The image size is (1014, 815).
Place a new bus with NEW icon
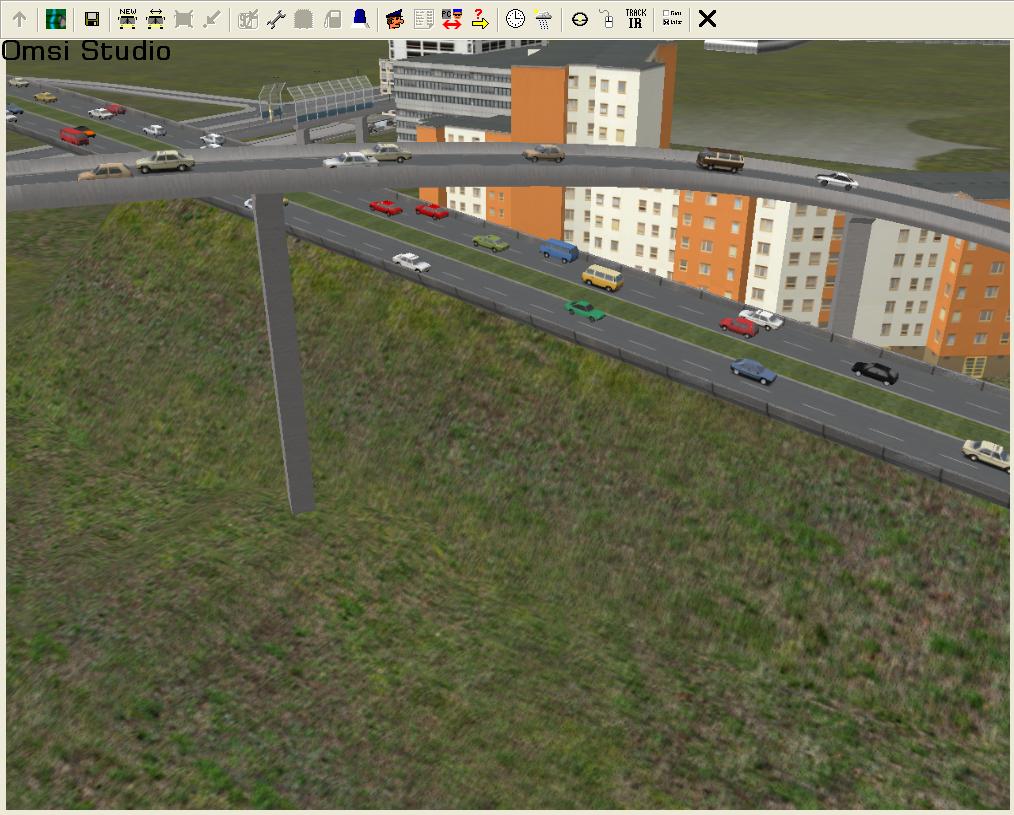click(x=127, y=19)
